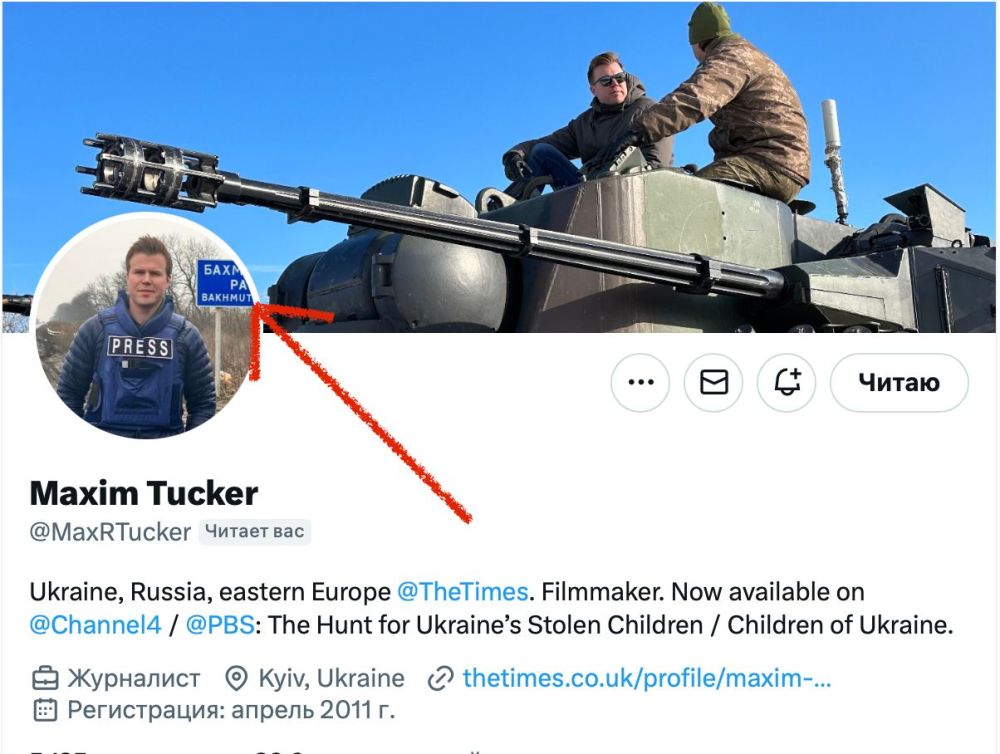Open the tank header banner image
This screenshot has height=754, width=1000.
pyautogui.click(x=600, y=150)
